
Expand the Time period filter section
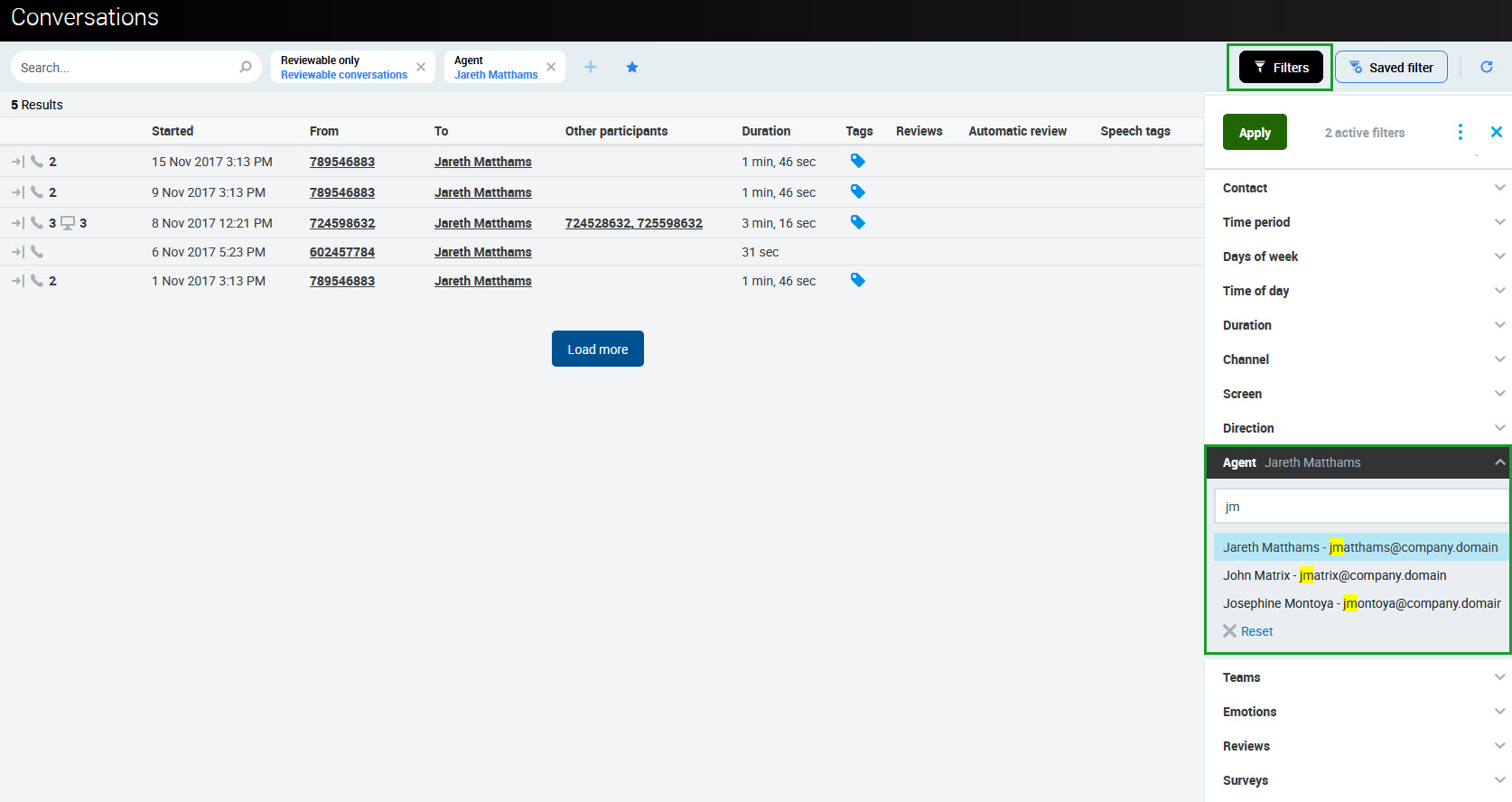coord(1358,222)
